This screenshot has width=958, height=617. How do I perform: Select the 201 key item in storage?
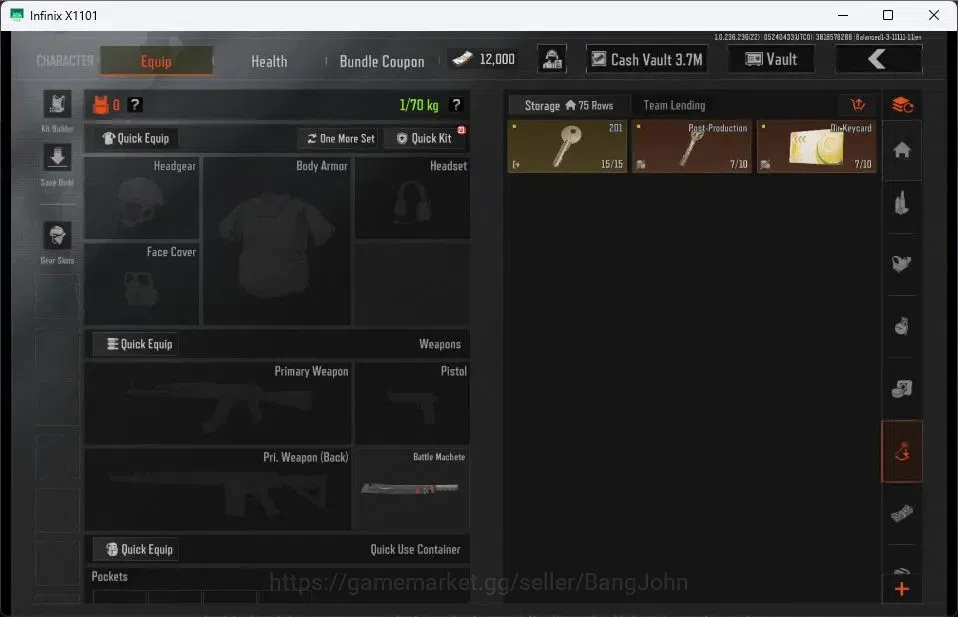coord(568,146)
